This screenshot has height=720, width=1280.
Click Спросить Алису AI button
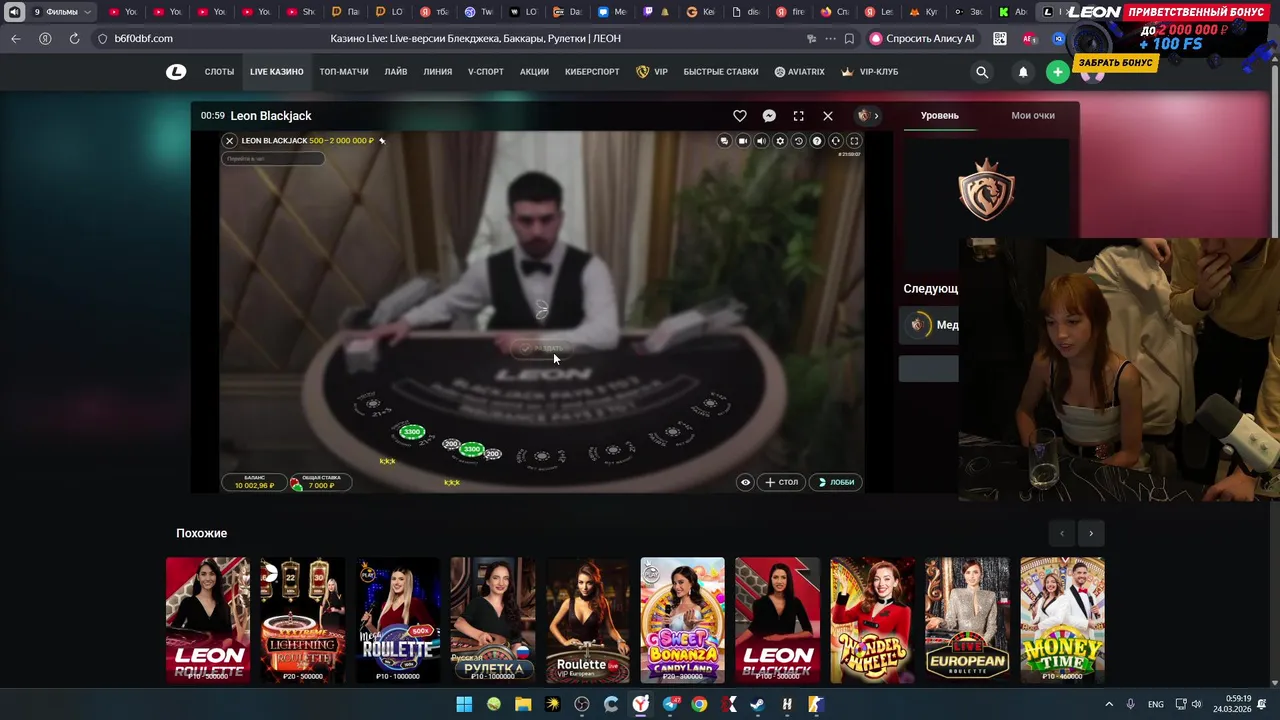(922, 38)
